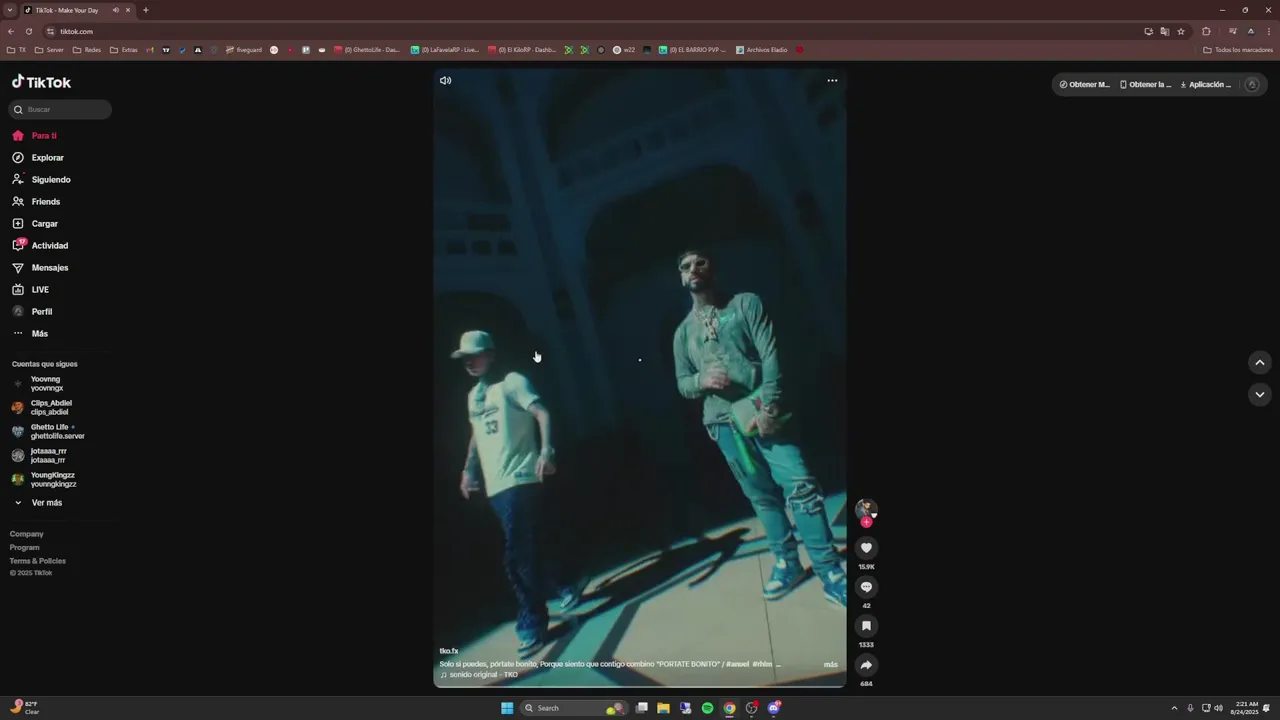Open Chrome three-dot menu
This screenshot has width=1280, height=720.
pos(1269,31)
